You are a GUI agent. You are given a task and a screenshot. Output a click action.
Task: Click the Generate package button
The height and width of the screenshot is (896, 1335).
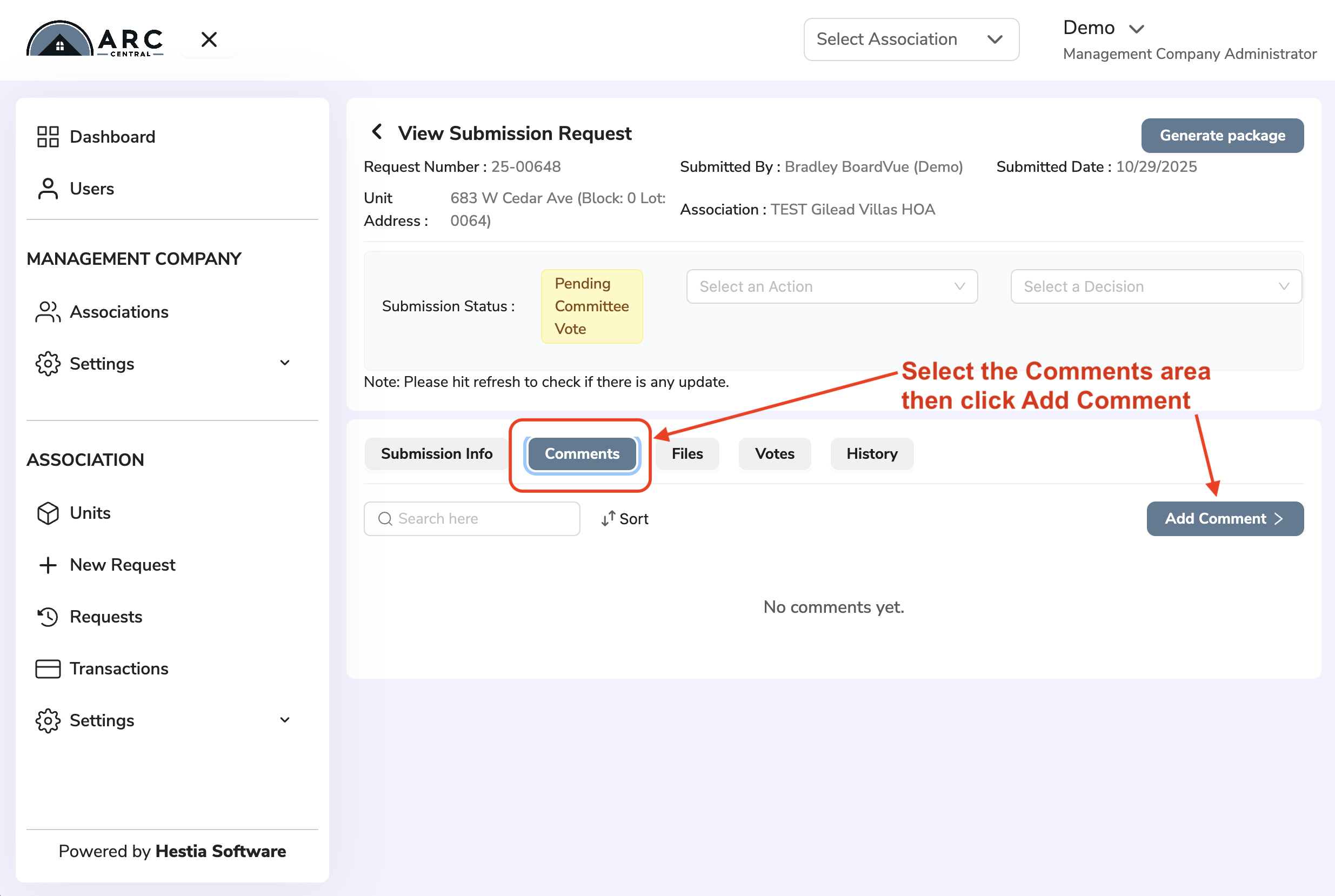pos(1223,136)
